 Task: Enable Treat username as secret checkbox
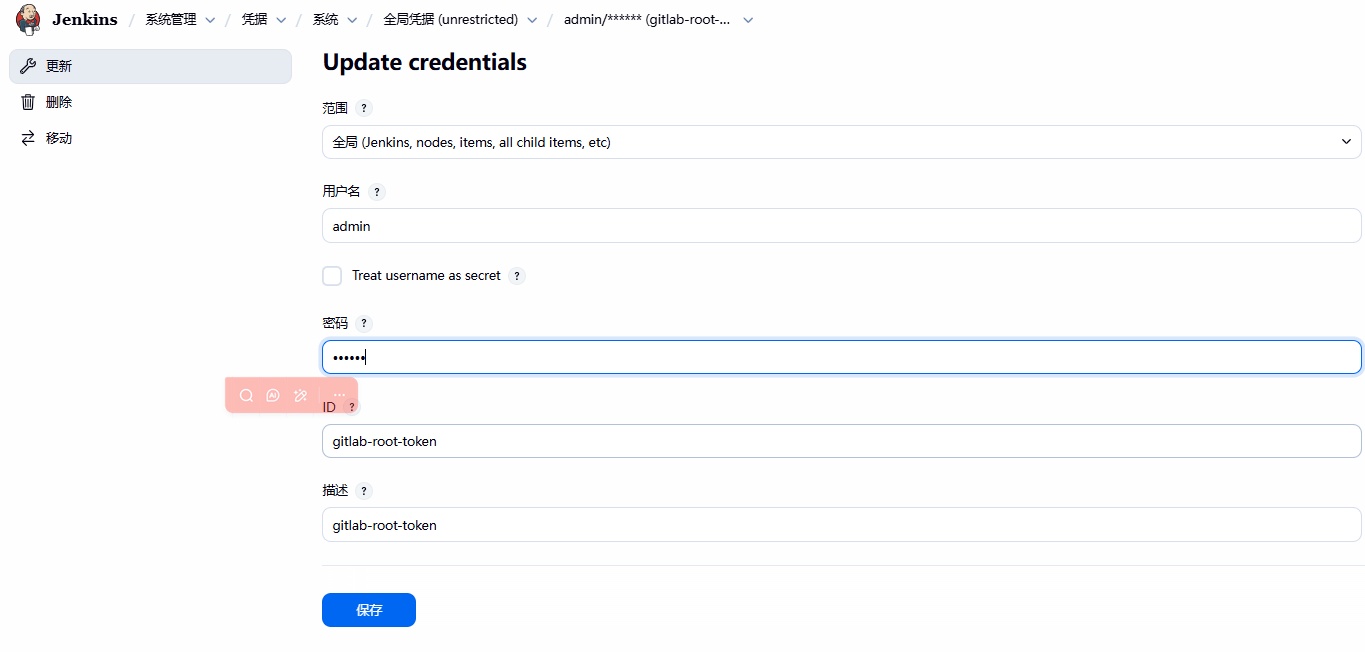[332, 276]
